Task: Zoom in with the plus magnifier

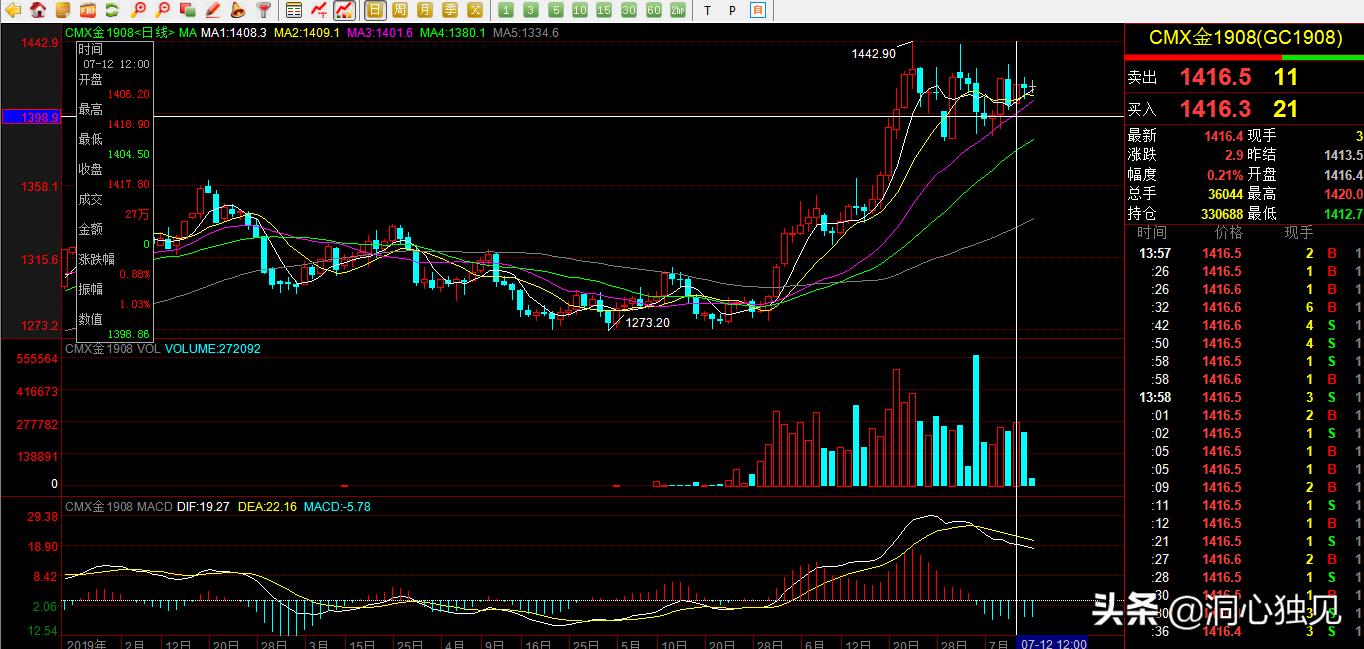Action: [138, 11]
